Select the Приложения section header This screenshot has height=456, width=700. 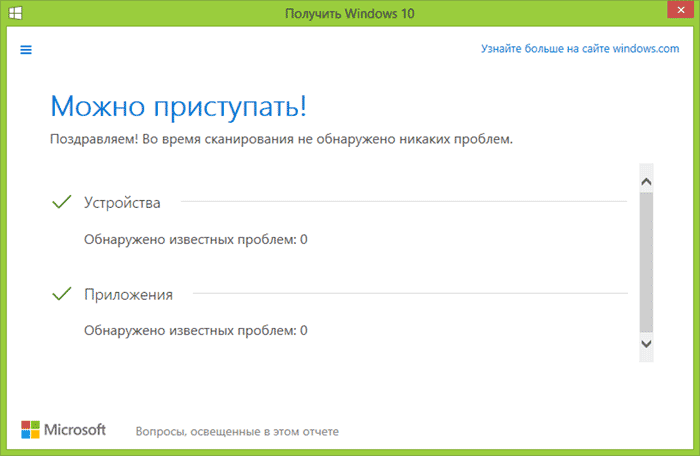pyautogui.click(x=129, y=294)
